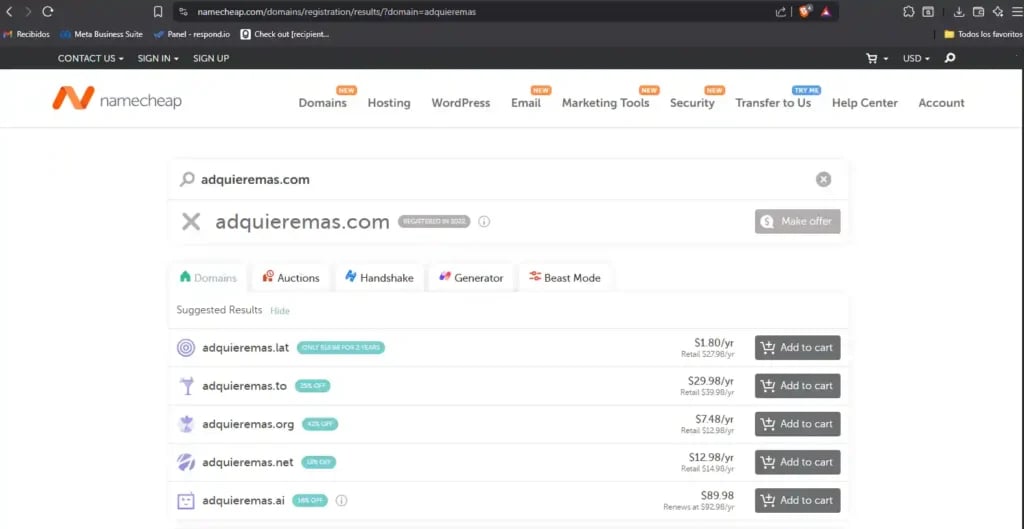
Task: Click info icon next to adquieremas.ai
Action: (x=342, y=501)
